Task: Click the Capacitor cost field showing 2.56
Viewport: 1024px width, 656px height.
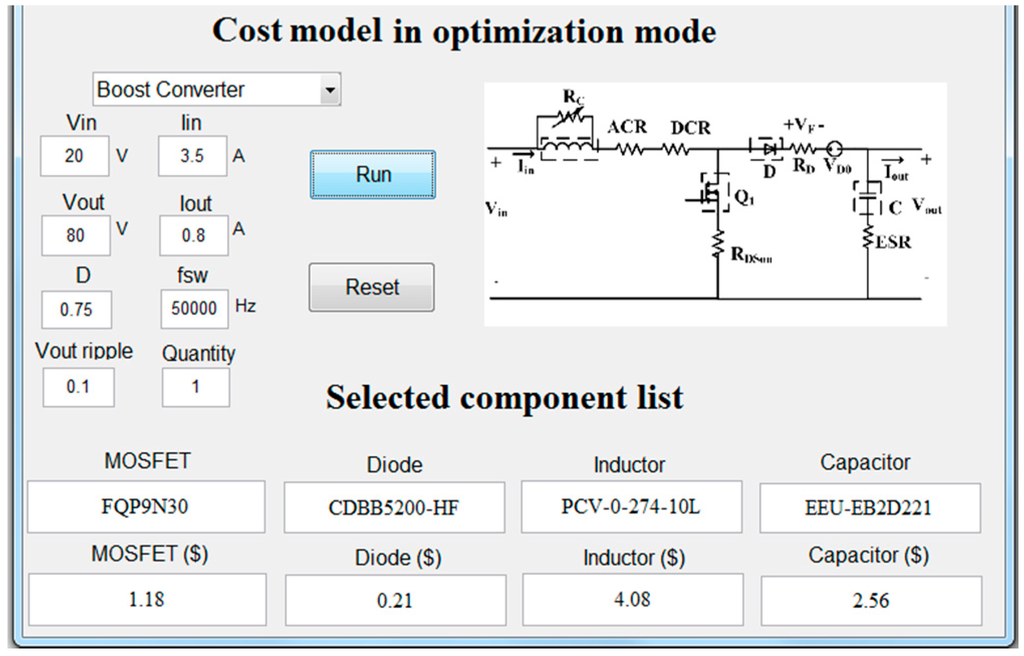Action: 869,600
